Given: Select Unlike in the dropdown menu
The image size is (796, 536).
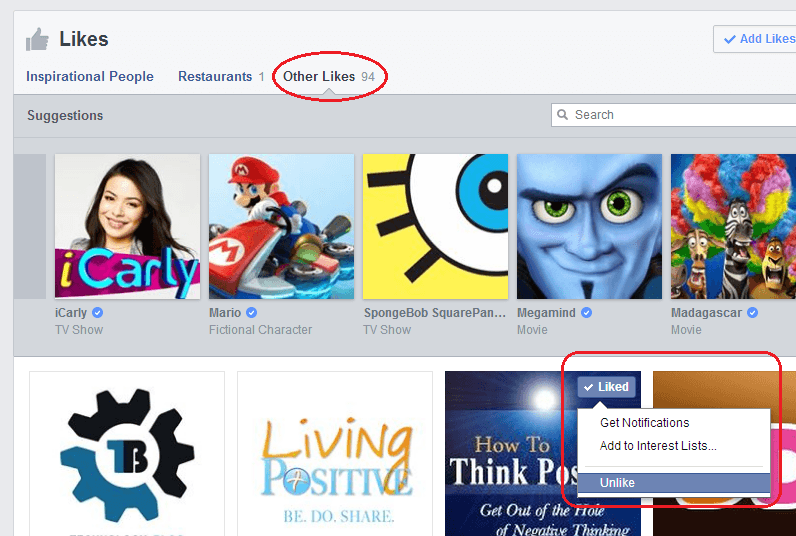Looking at the screenshot, I should pos(674,483).
